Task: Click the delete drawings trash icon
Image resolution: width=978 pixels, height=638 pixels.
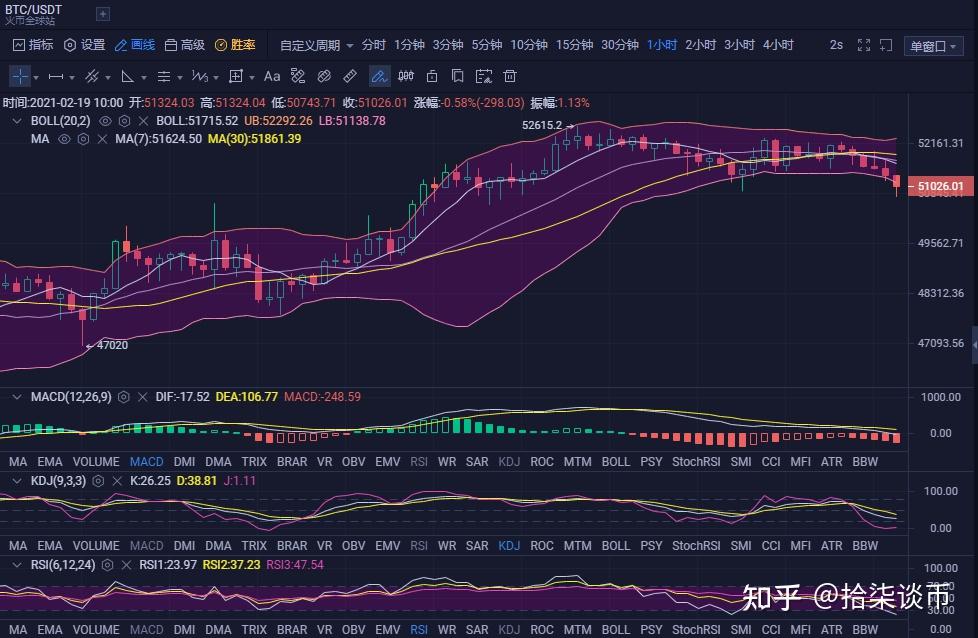Action: (508, 76)
